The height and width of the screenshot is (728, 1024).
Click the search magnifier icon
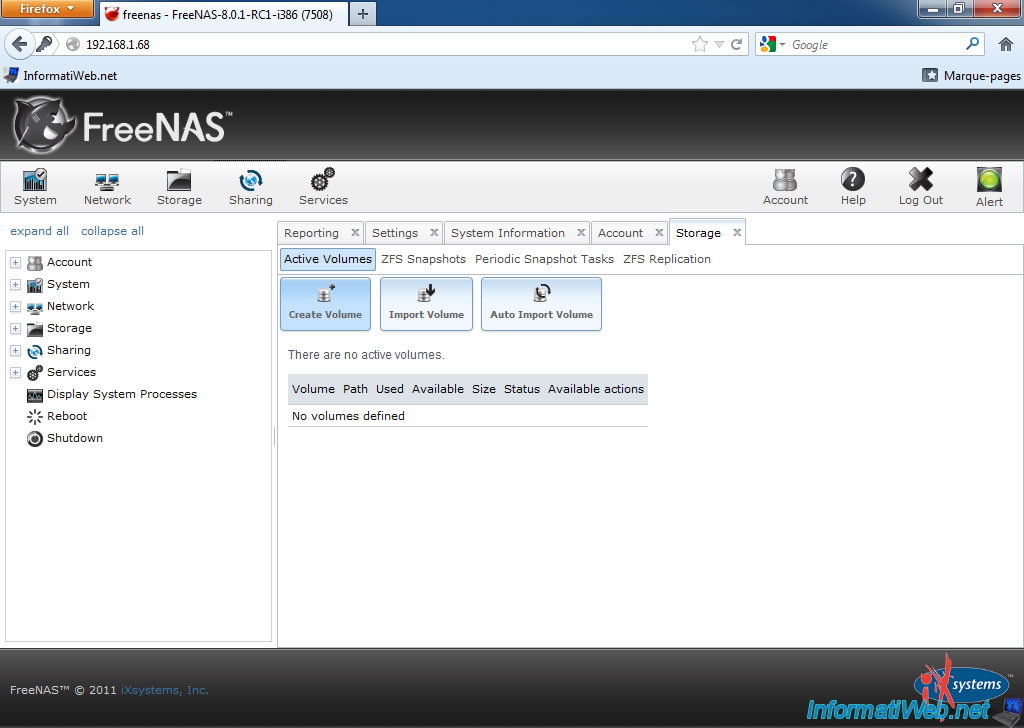point(972,44)
